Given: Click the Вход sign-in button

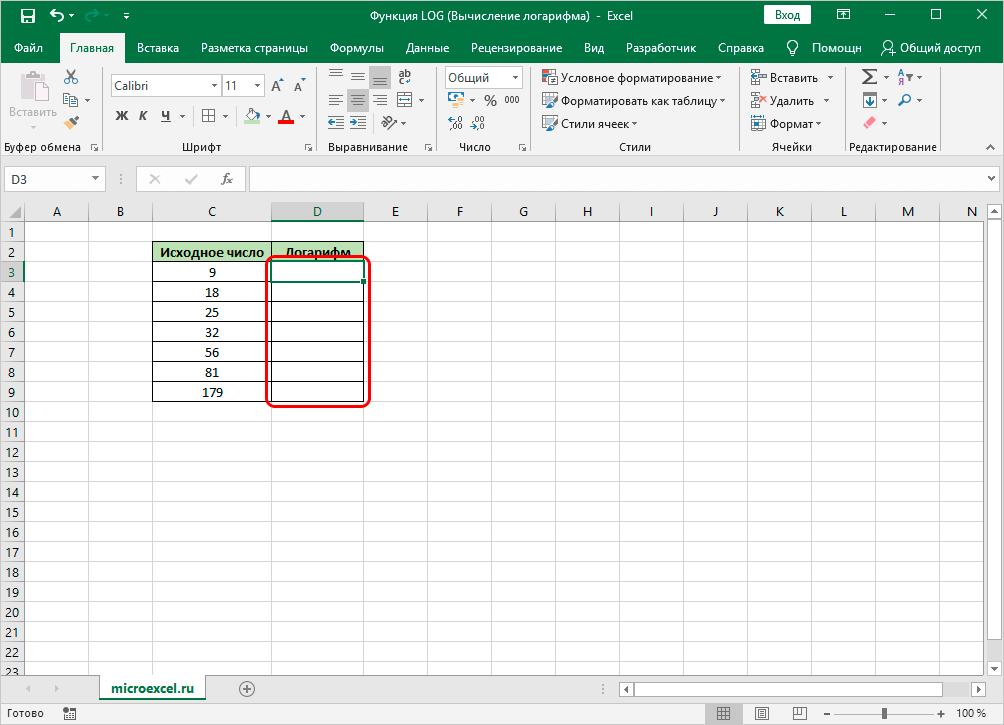Looking at the screenshot, I should coord(787,15).
